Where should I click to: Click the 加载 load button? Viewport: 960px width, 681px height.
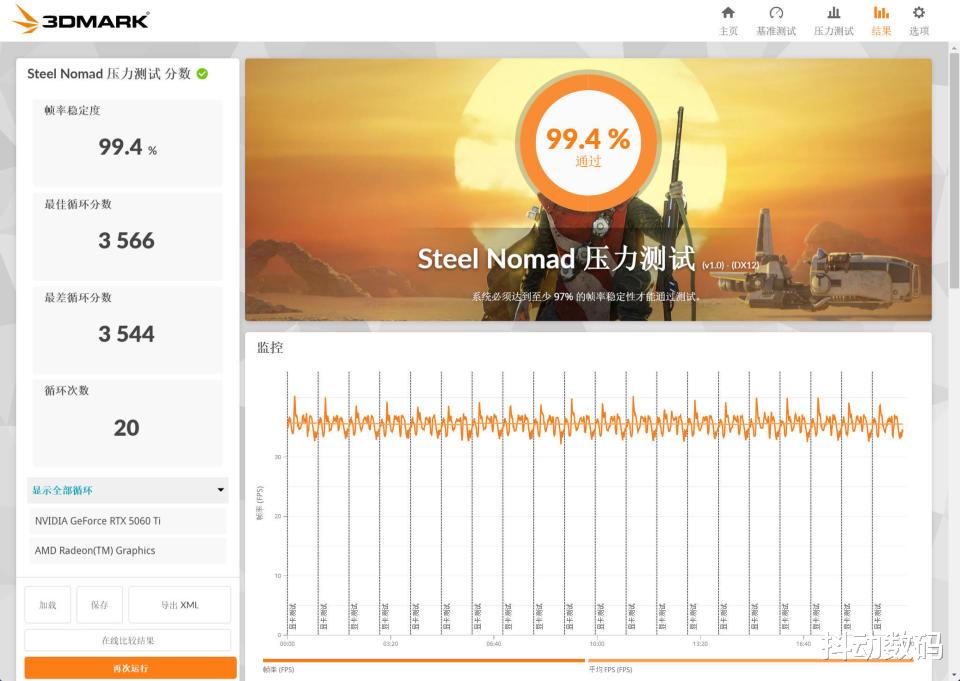coord(48,604)
